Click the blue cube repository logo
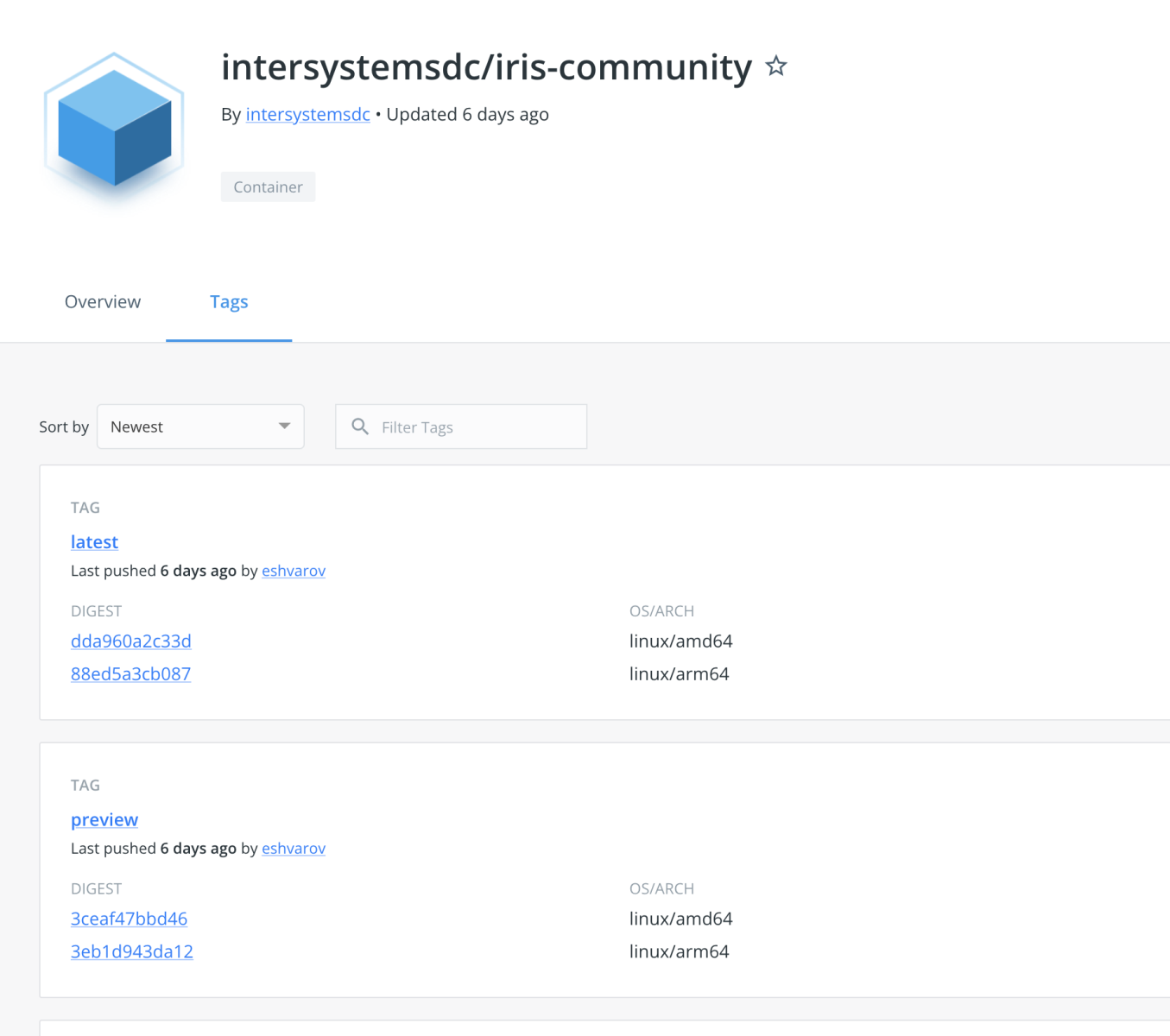Image resolution: width=1170 pixels, height=1036 pixels. 114,128
